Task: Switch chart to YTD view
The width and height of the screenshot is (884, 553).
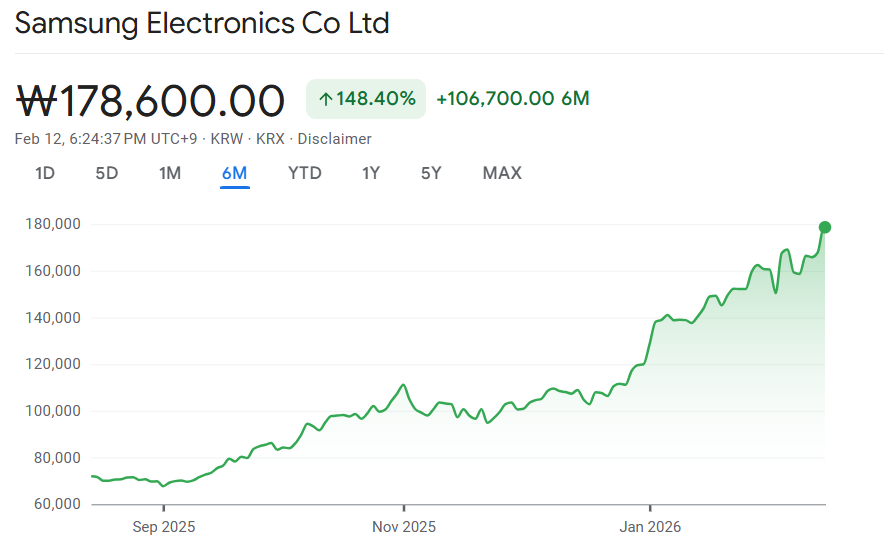Action: click(x=305, y=173)
